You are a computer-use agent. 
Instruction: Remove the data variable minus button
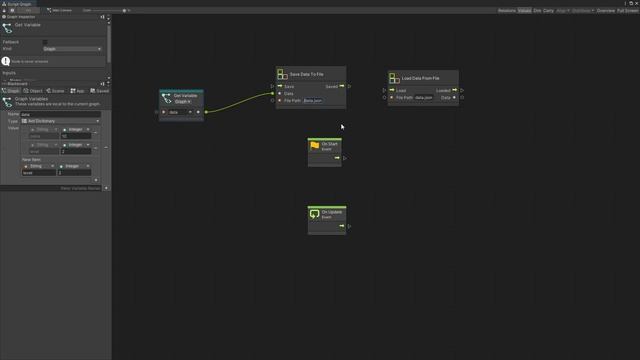pos(106,147)
